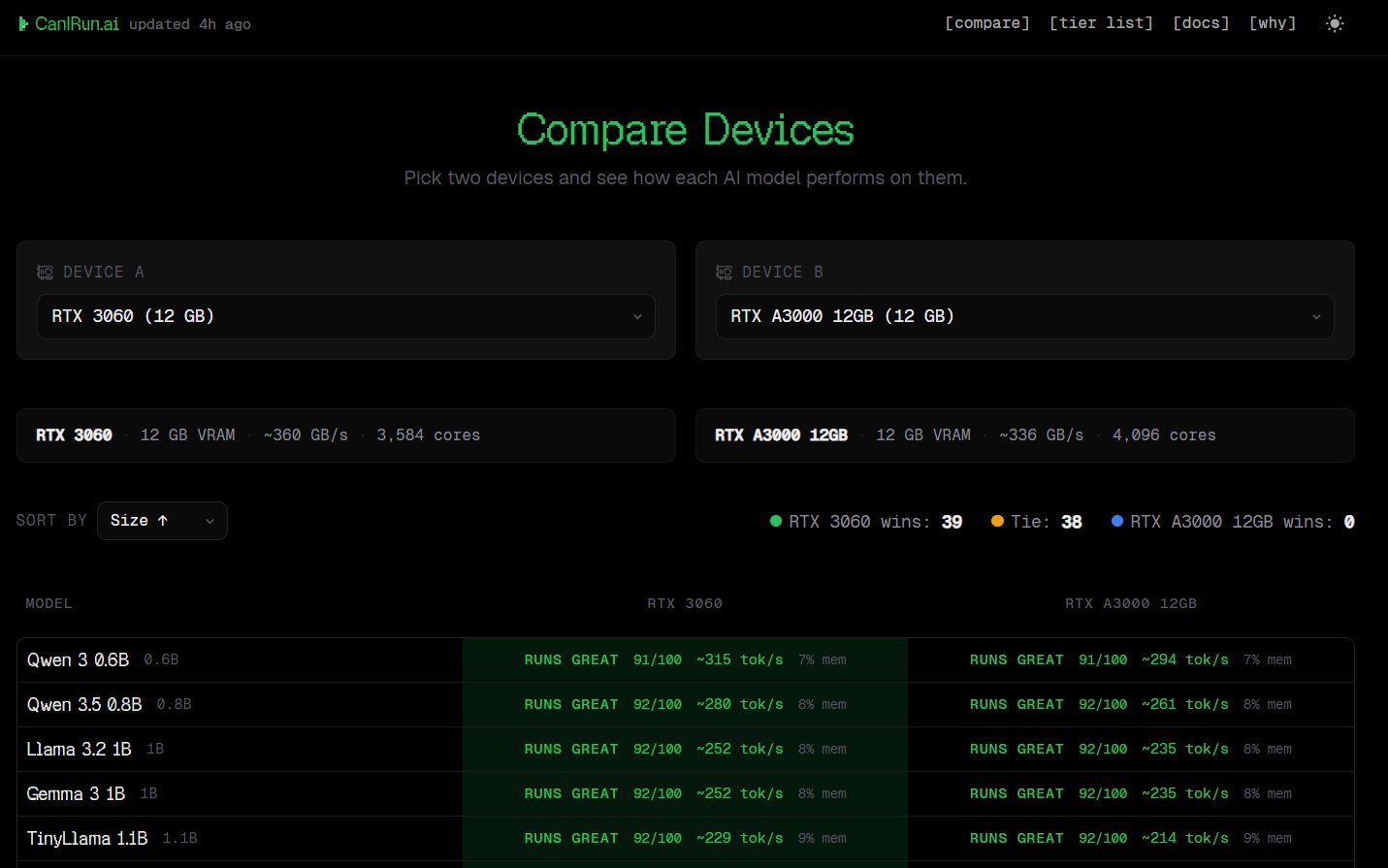This screenshot has width=1388, height=868.
Task: Toggle the light/dark theme sun icon
Action: [x=1335, y=23]
